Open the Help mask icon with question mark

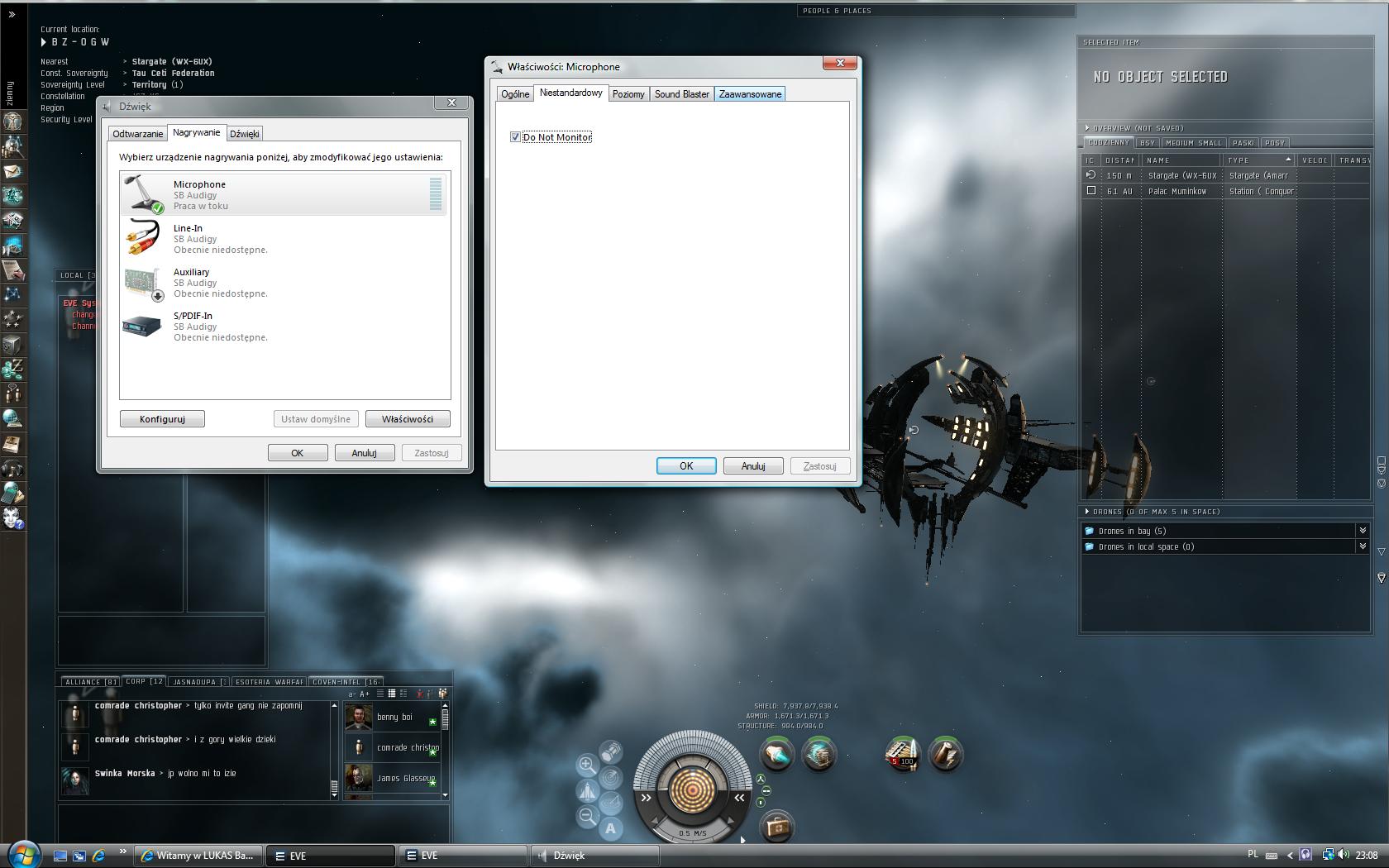pyautogui.click(x=12, y=518)
